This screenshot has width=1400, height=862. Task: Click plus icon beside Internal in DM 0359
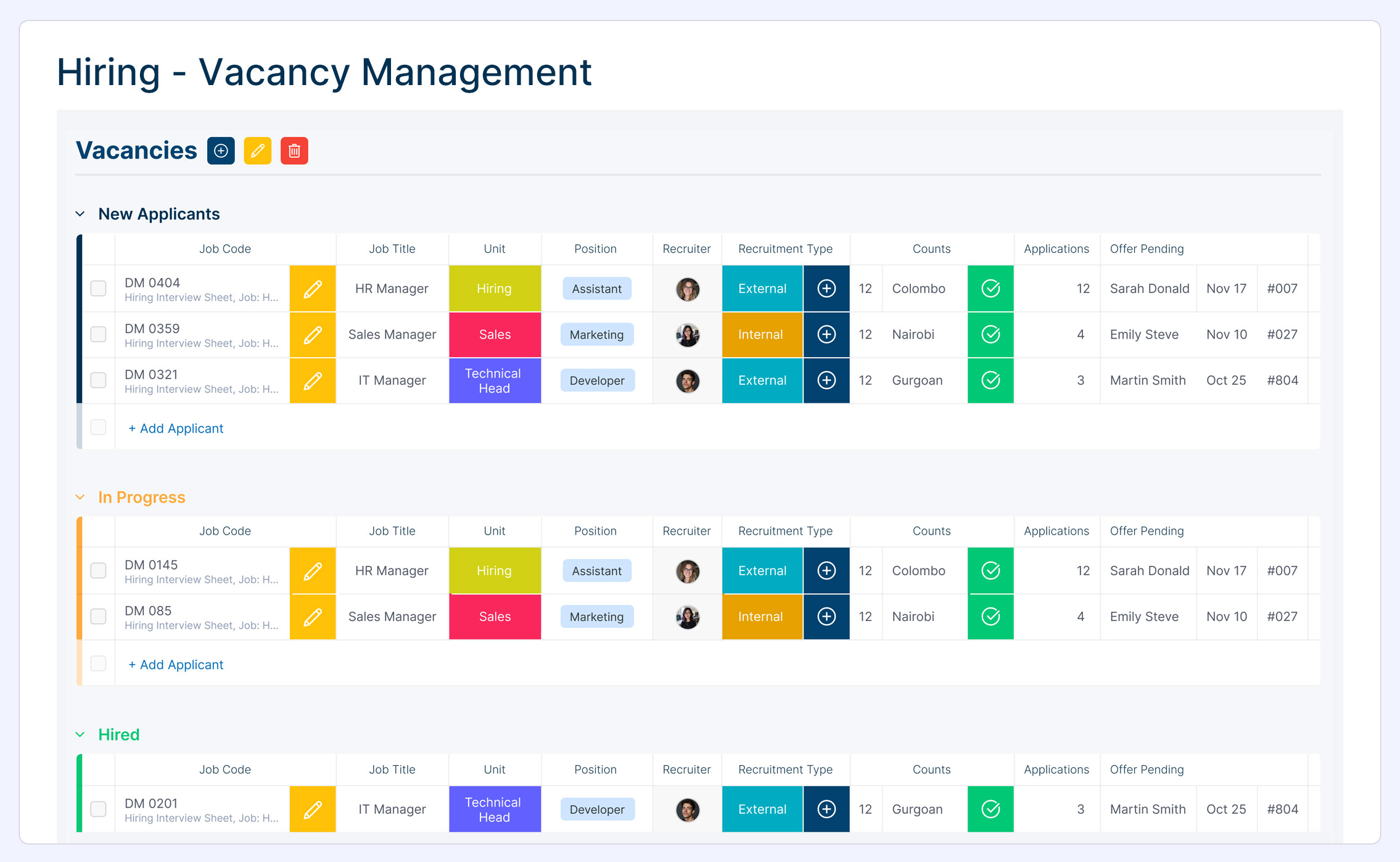pos(826,334)
